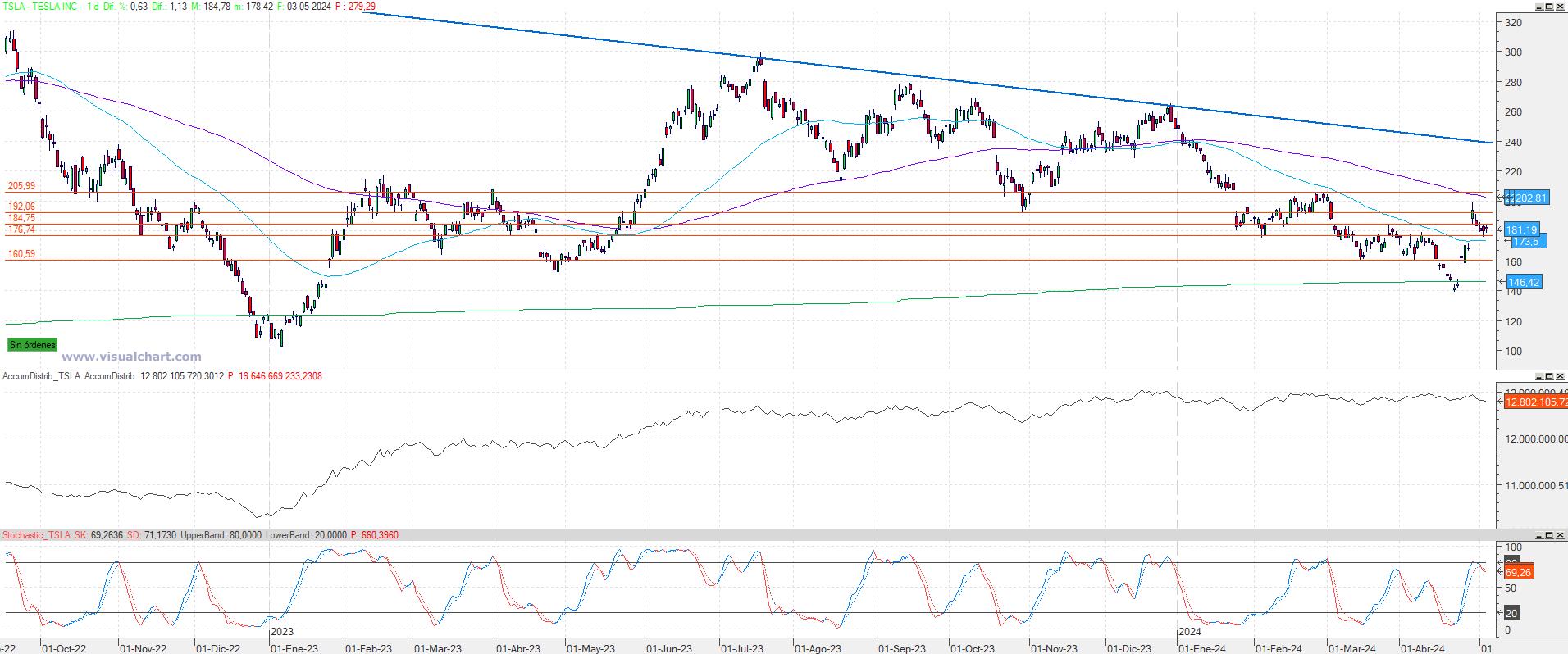The width and height of the screenshot is (1568, 654).
Task: Click the 146,42 price tag on axis
Action: (x=1524, y=282)
